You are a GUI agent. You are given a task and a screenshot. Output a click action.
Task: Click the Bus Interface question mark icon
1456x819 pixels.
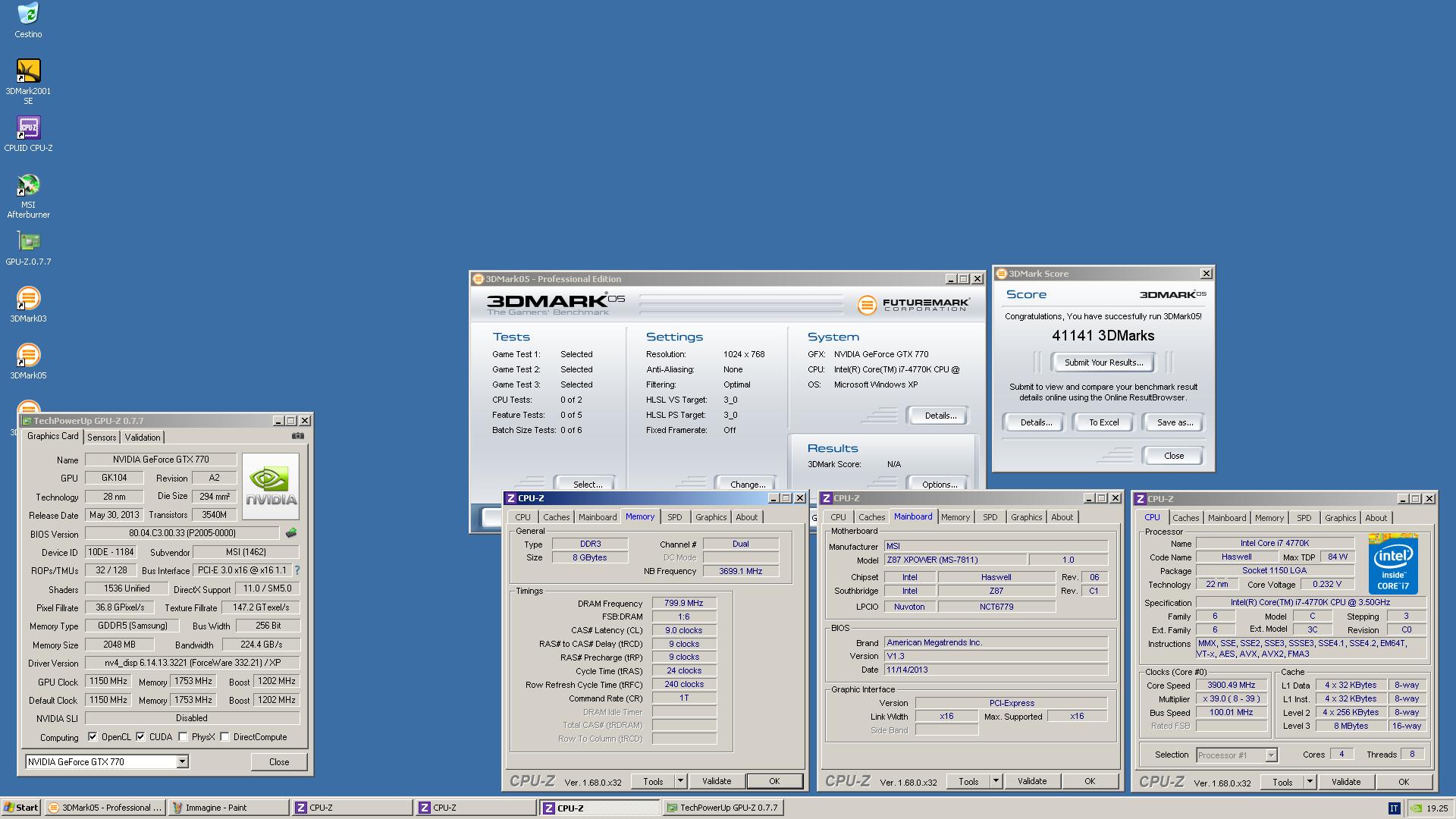297,570
